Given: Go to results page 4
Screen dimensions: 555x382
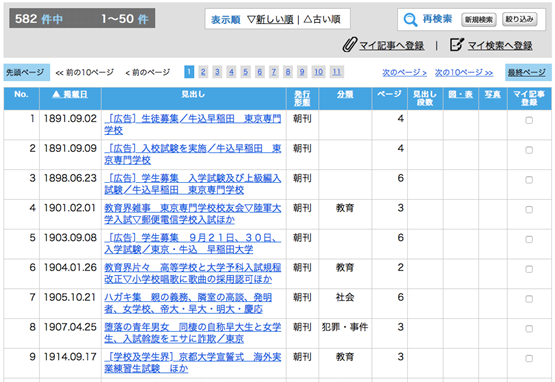Looking at the screenshot, I should (x=231, y=72).
